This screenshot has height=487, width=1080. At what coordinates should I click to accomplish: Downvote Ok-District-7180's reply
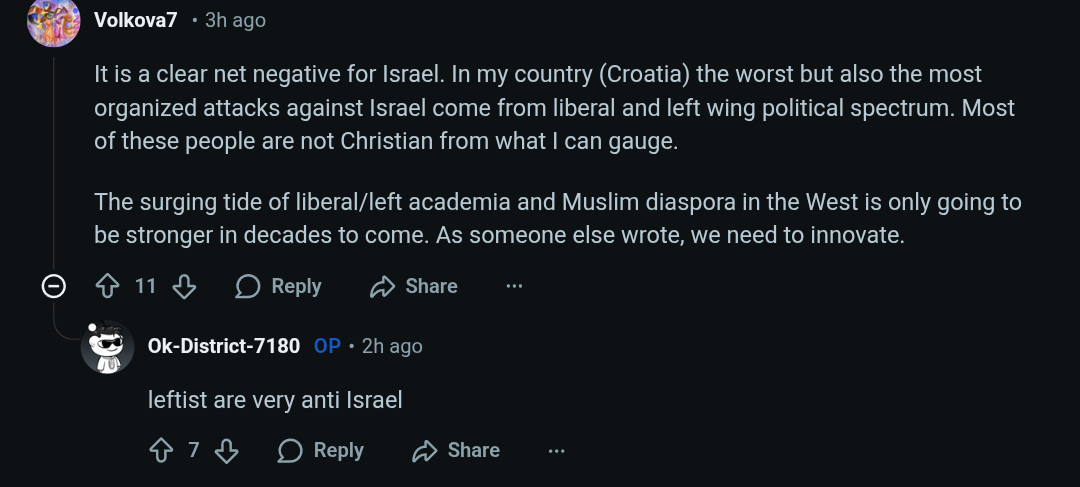pos(227,451)
